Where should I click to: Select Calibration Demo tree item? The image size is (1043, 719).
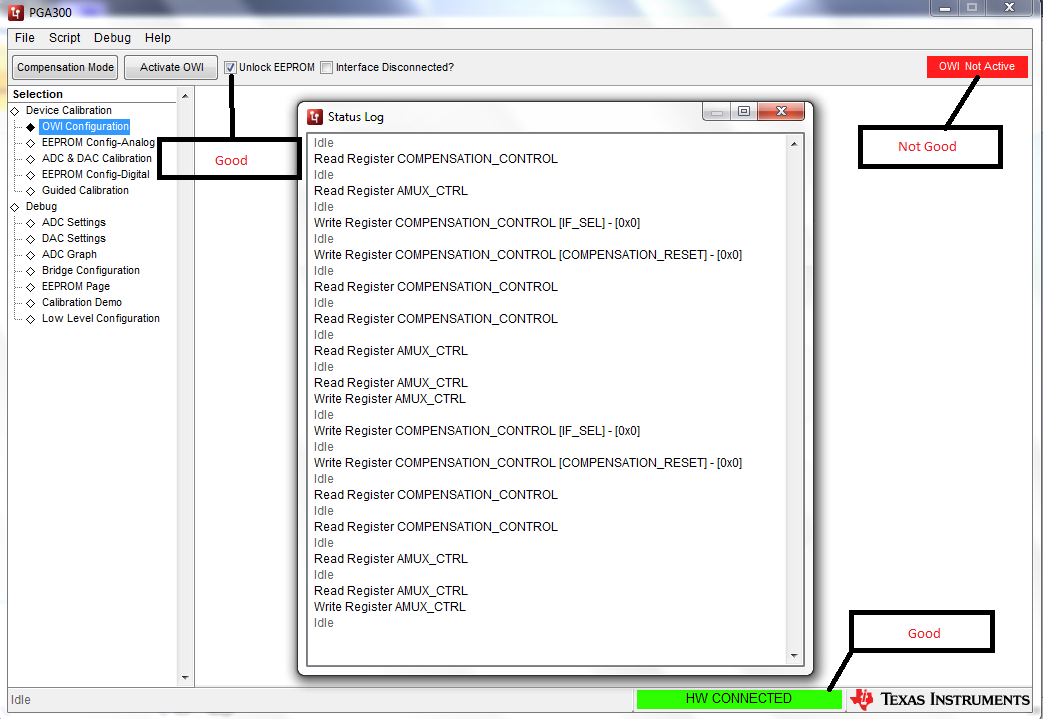82,302
